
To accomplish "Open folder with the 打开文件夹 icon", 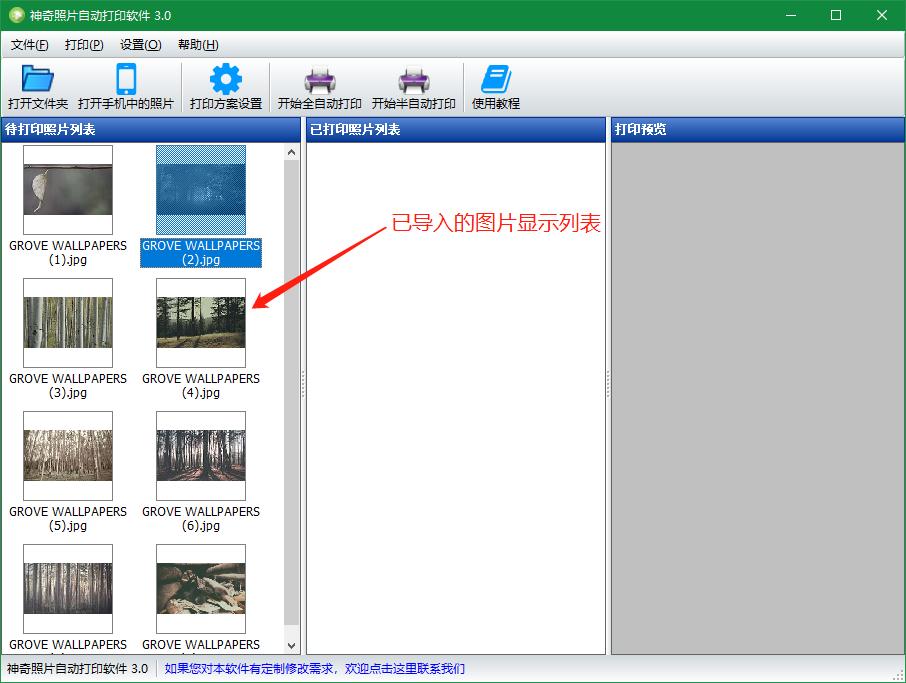I will pos(38,80).
